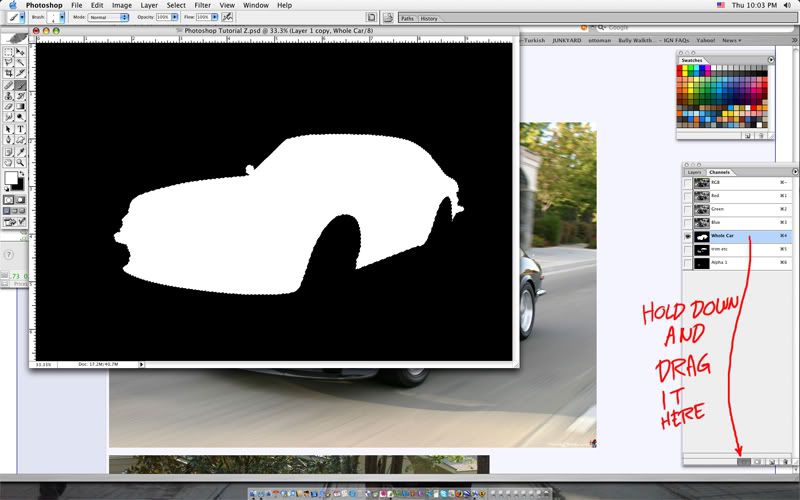Switch to the Layers tab

point(694,171)
